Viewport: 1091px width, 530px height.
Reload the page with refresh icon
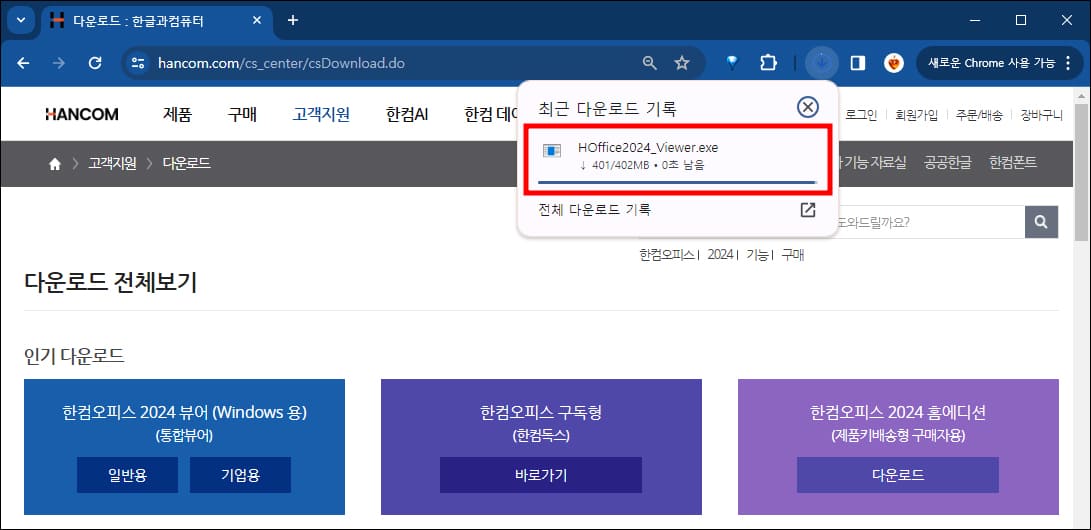tap(95, 63)
